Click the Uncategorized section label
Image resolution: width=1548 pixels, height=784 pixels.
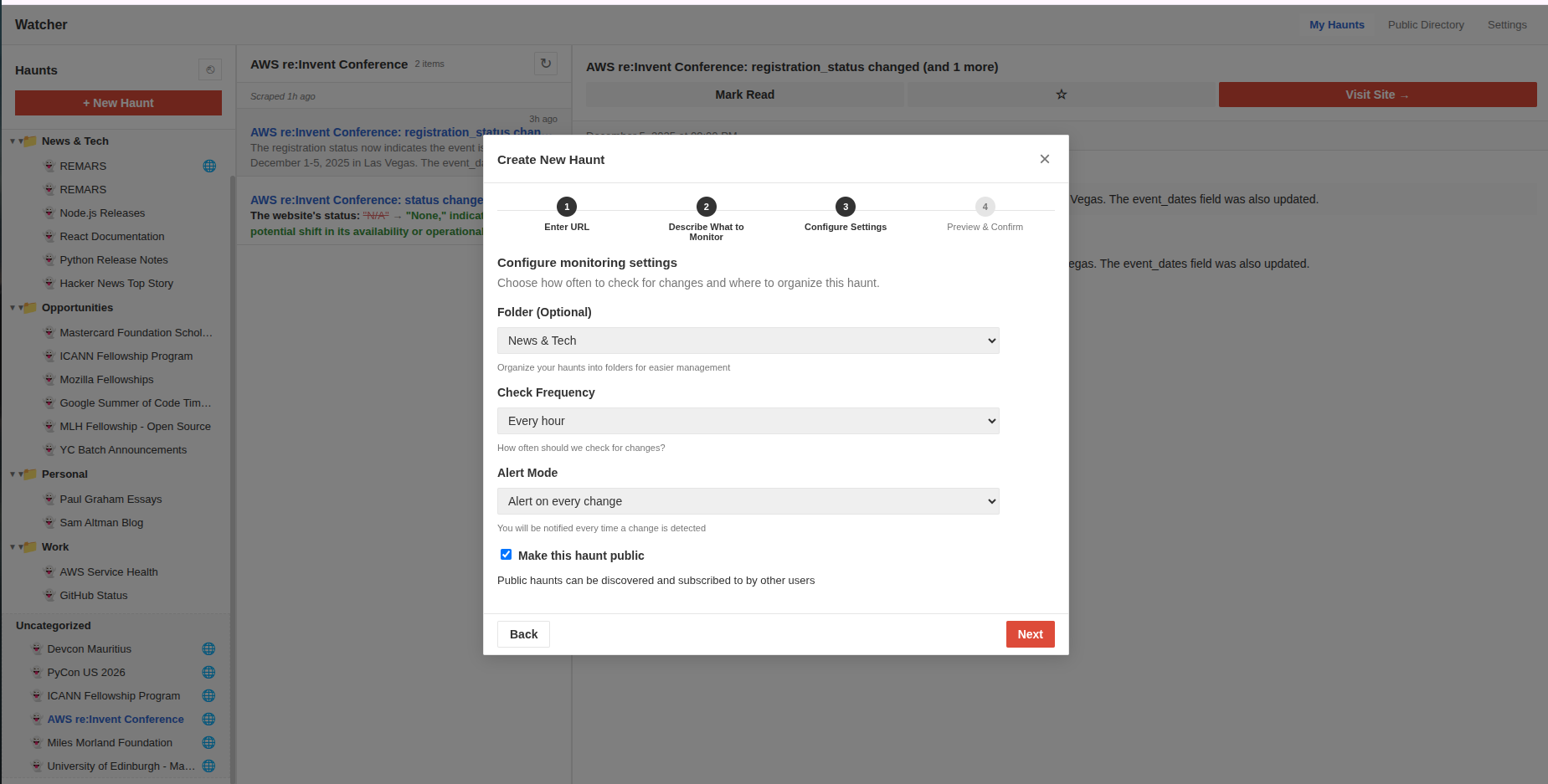(x=54, y=625)
